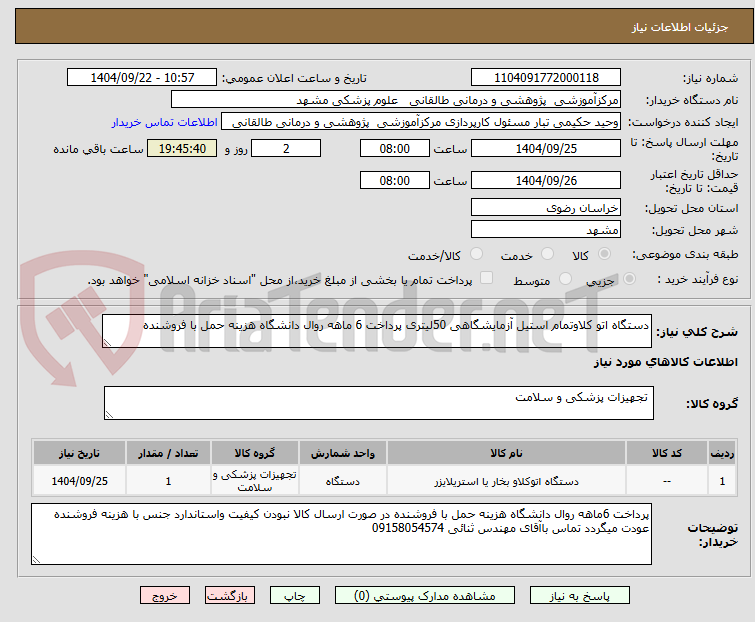The width and height of the screenshot is (755, 622).
Task: Click the اطلاعات کالاهای مورد نیاز section heading
Action: (x=665, y=362)
